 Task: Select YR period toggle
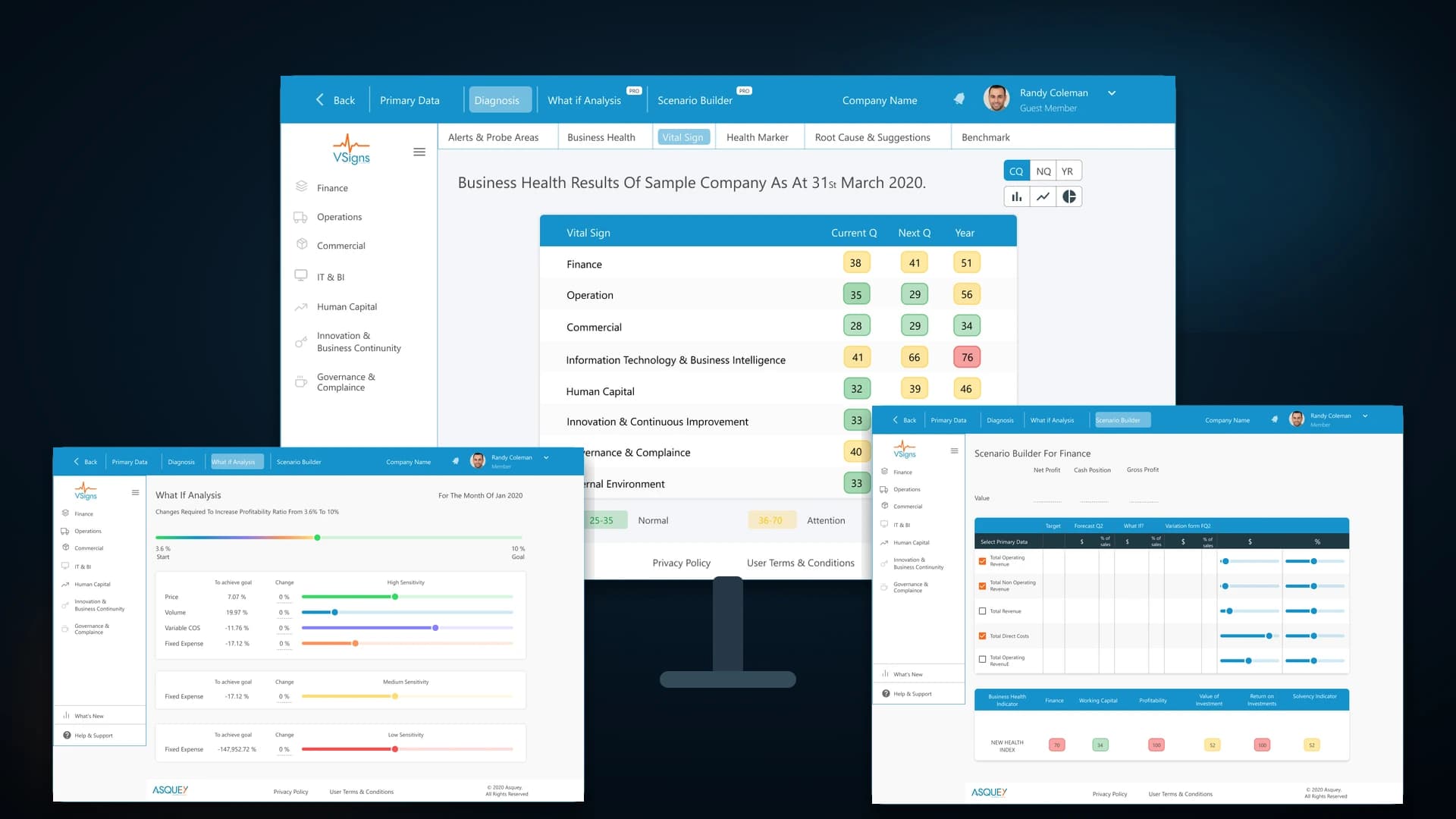(1068, 171)
